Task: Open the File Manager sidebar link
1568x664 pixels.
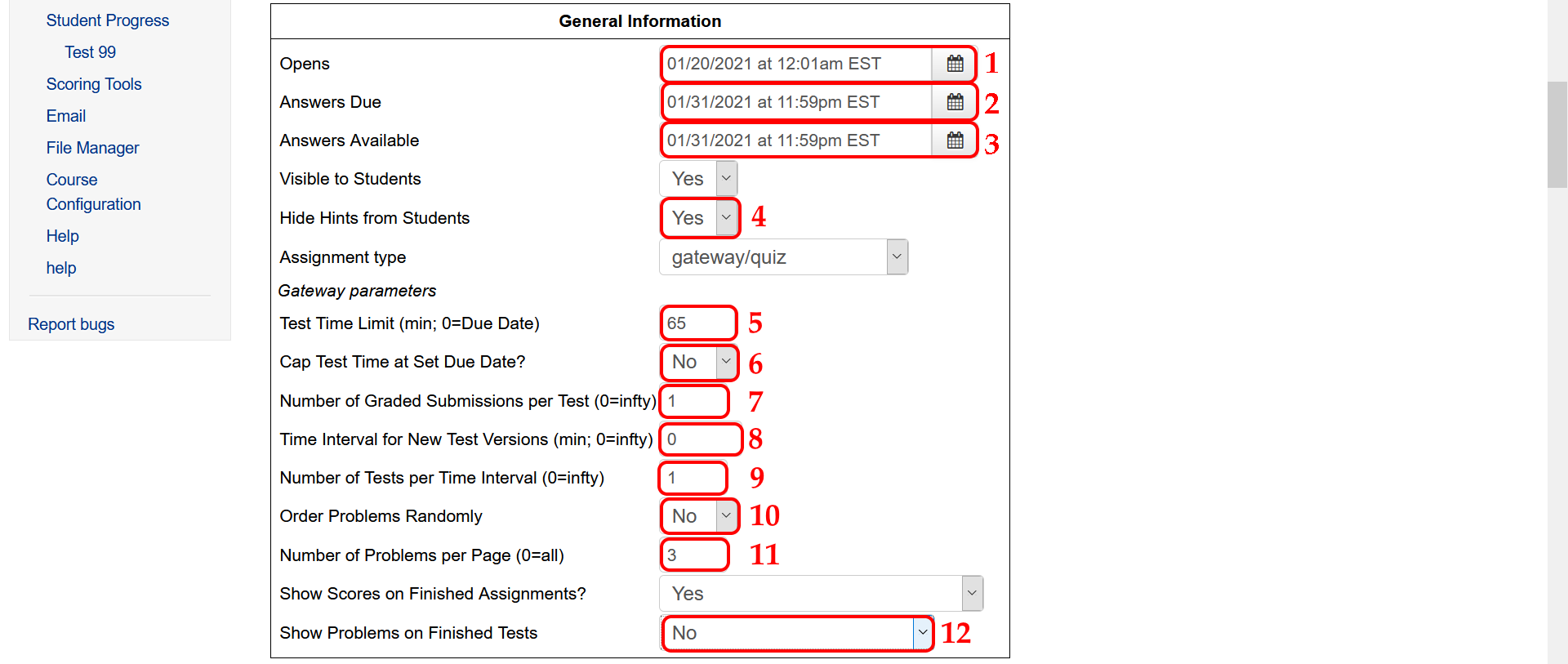Action: pos(92,148)
